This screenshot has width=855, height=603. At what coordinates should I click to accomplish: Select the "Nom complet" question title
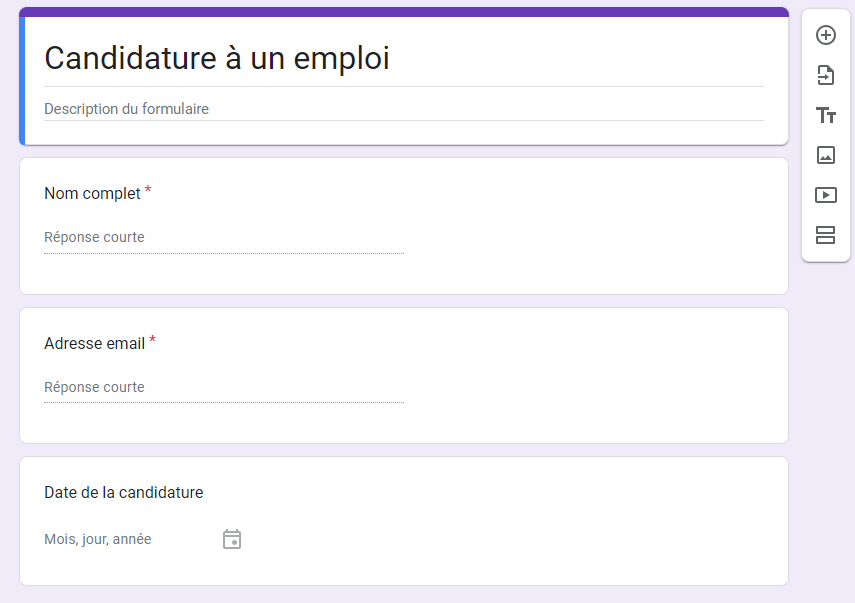tap(92, 193)
